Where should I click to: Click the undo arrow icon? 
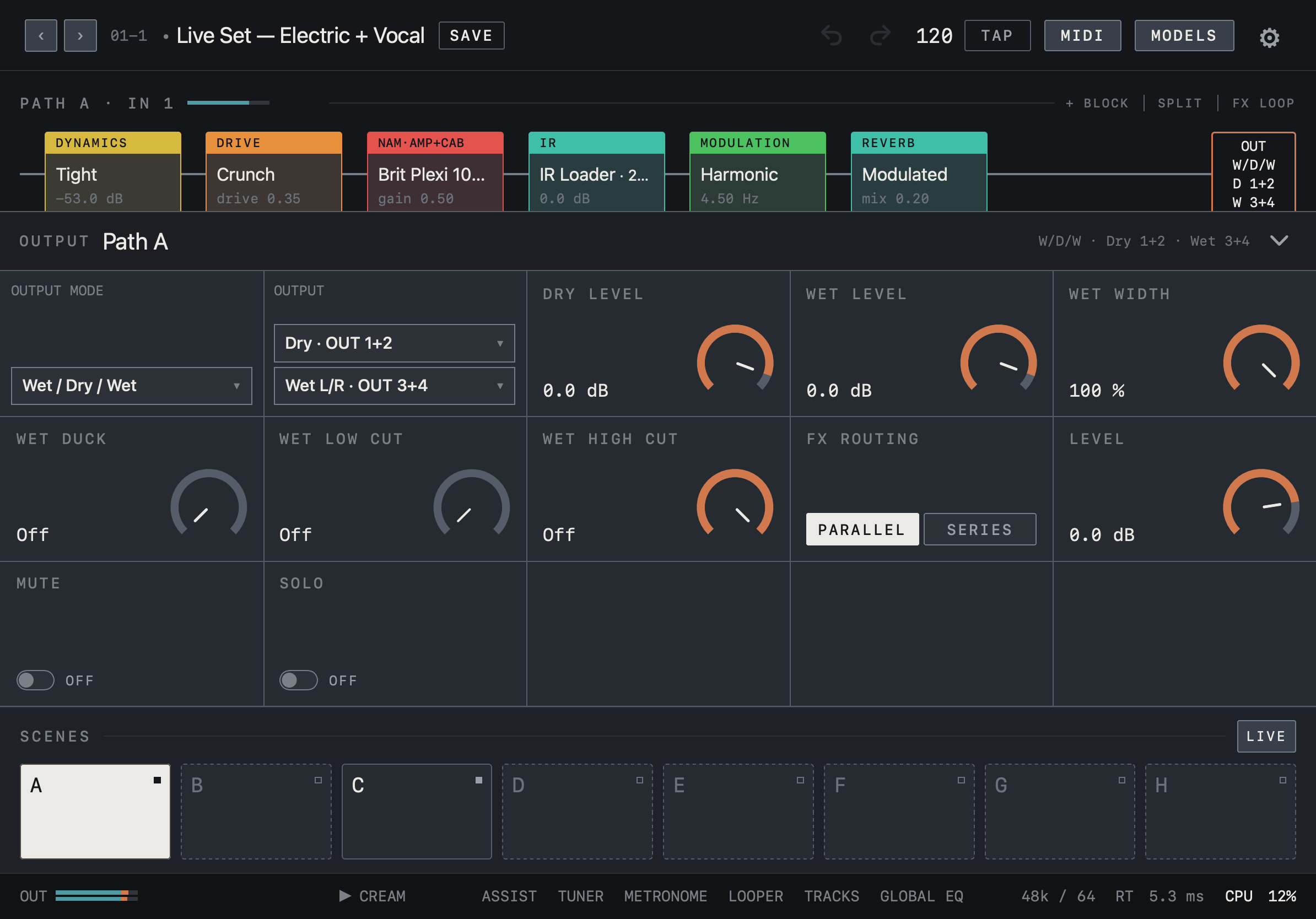[x=831, y=35]
